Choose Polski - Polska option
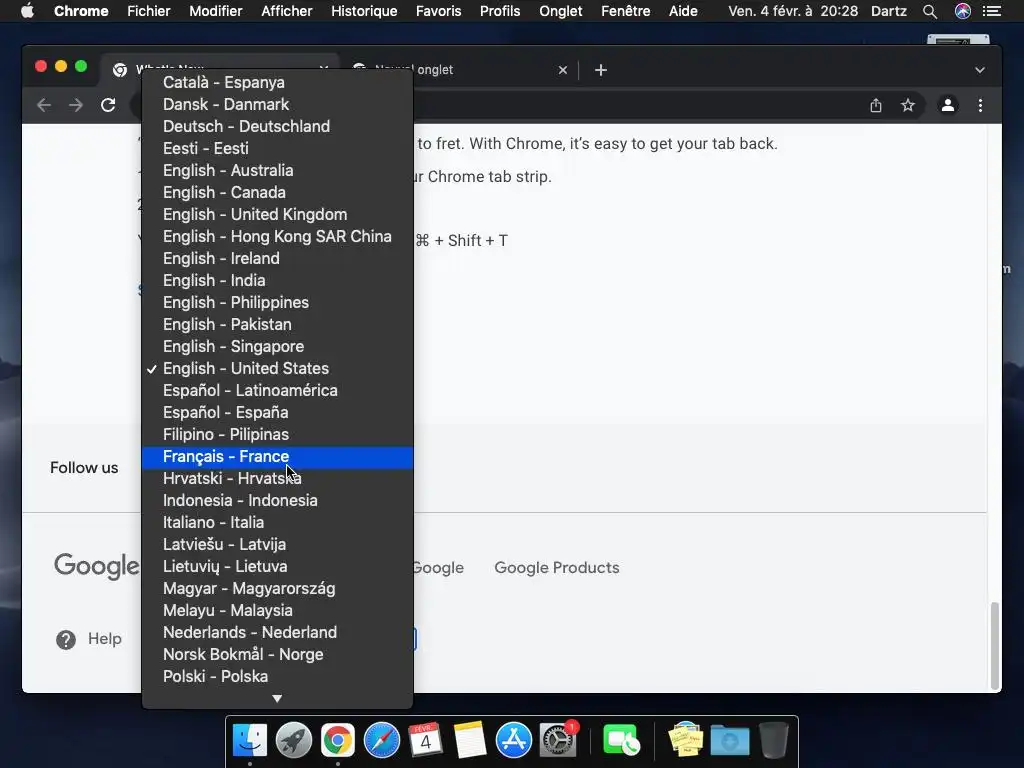 pos(277,677)
